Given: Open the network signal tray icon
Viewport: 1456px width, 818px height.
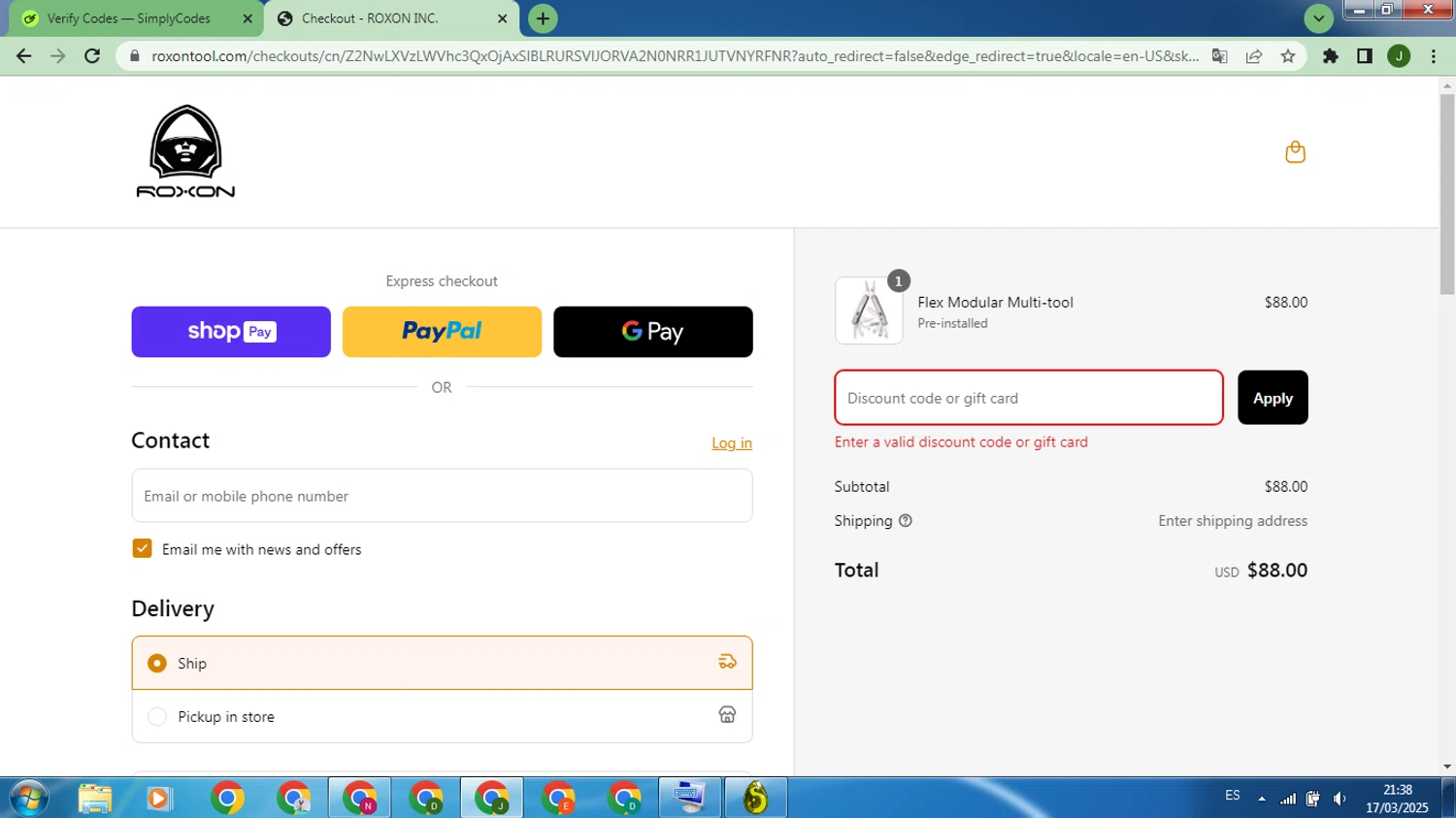Looking at the screenshot, I should click(x=1288, y=799).
